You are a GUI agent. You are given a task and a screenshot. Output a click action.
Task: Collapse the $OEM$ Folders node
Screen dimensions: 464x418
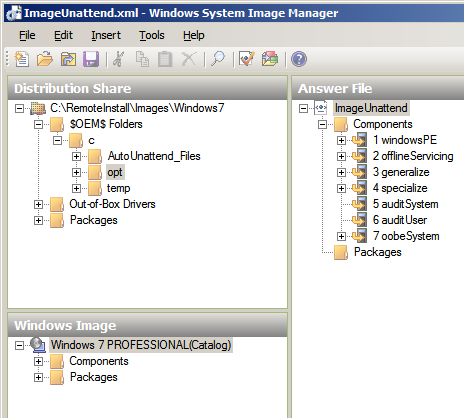[x=38, y=124]
